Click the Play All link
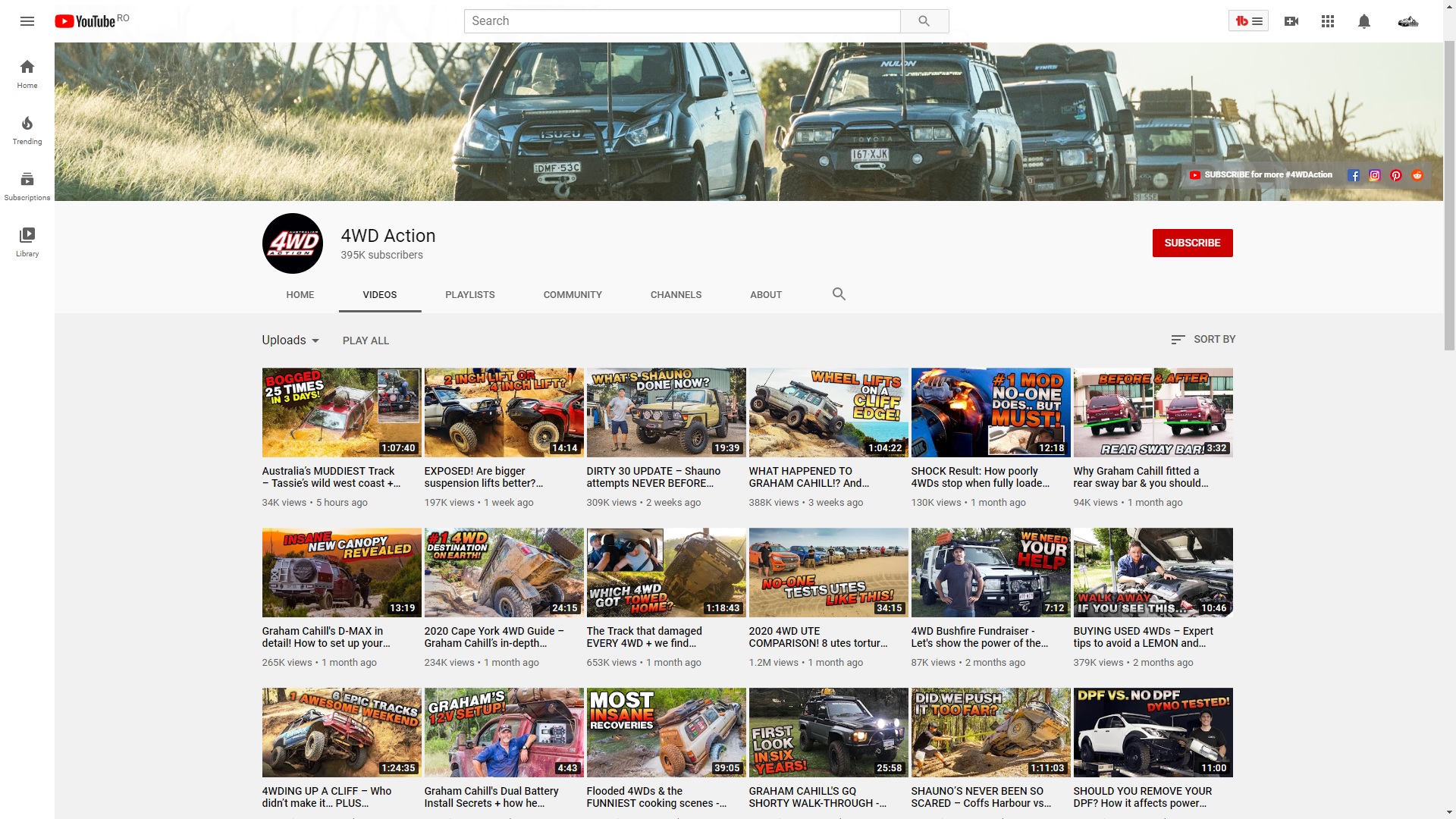Image resolution: width=1456 pixels, height=819 pixels. pos(366,341)
